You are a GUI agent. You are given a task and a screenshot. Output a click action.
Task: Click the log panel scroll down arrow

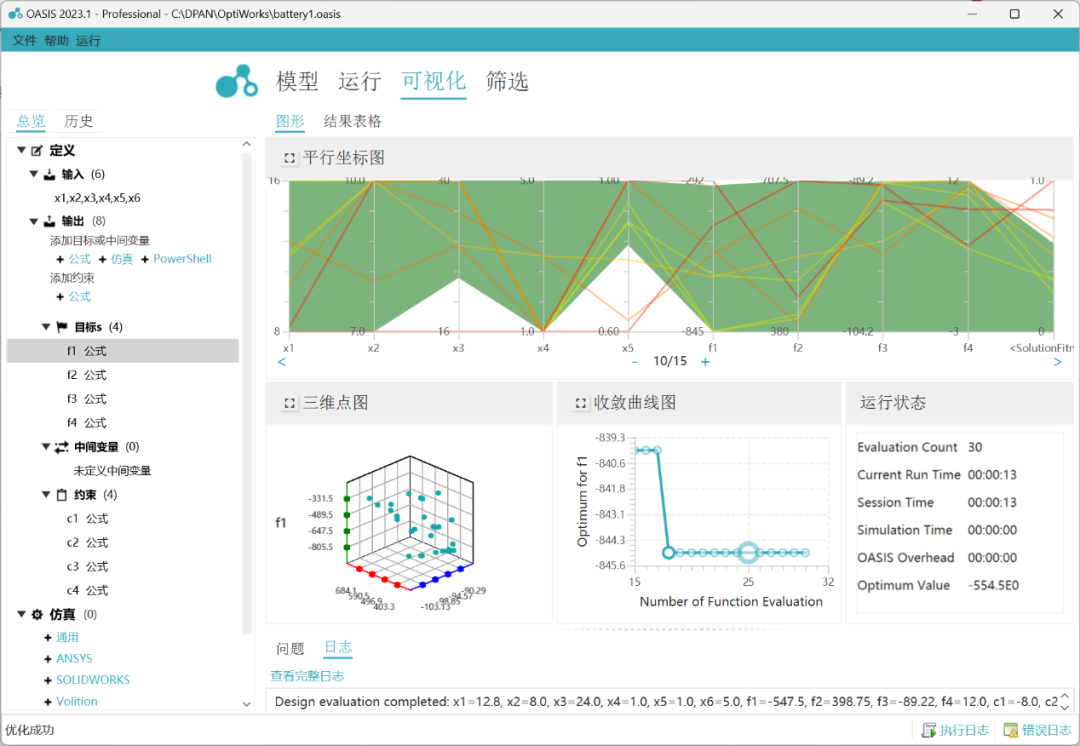coord(1065,708)
